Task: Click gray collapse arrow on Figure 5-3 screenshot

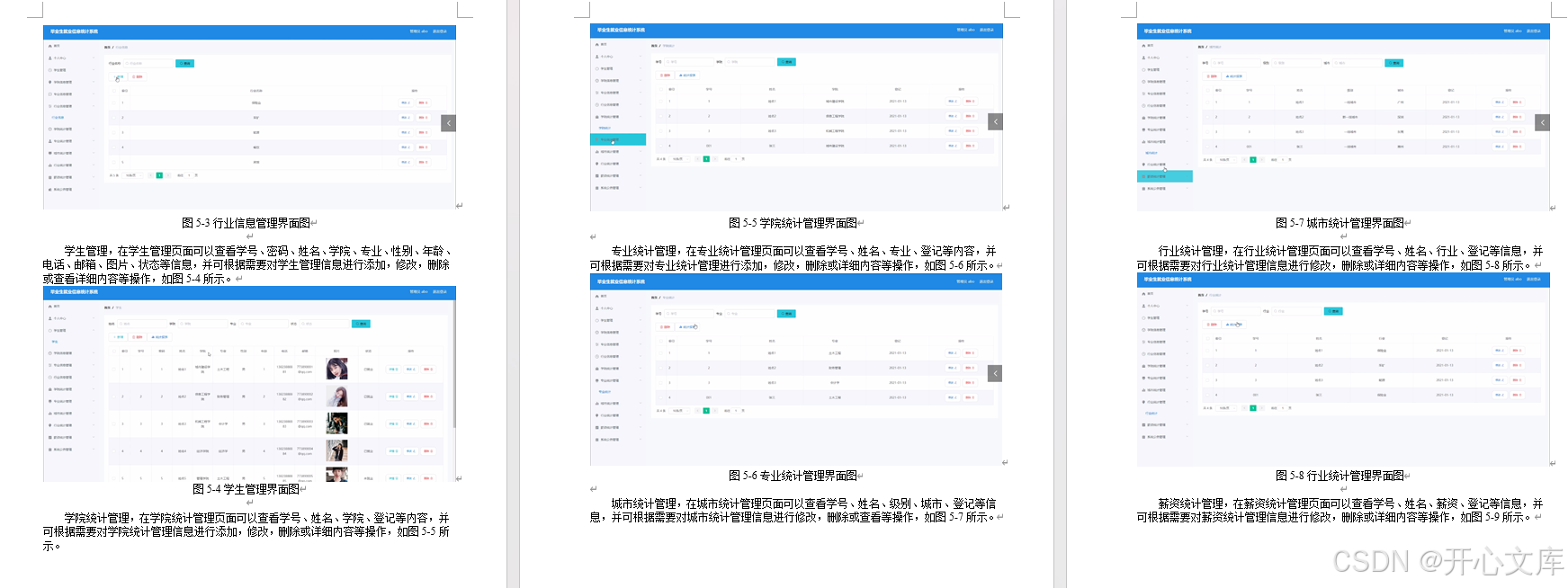Action: tap(448, 123)
